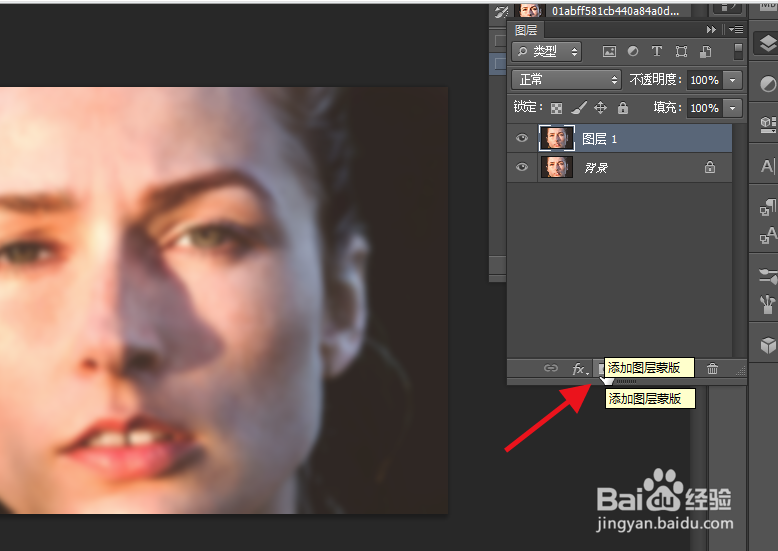Filter layers by type (T) icon
Viewport: 778px width, 551px height.
coord(656,51)
